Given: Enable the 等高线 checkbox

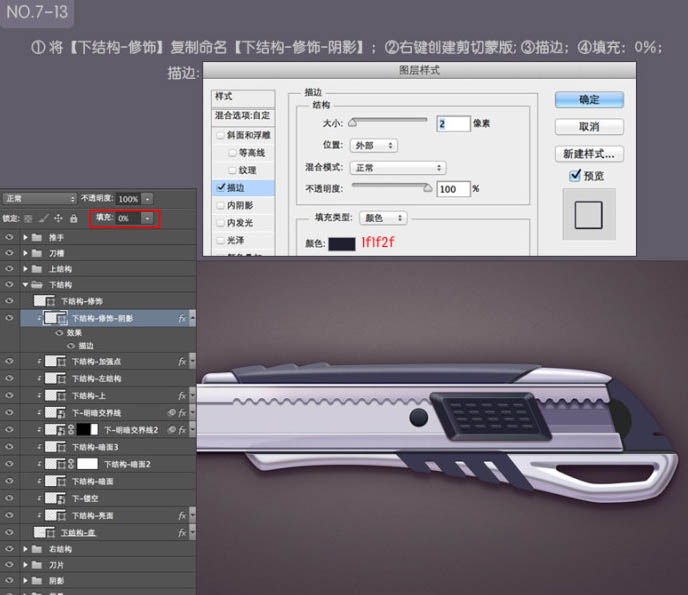Looking at the screenshot, I should coord(232,153).
